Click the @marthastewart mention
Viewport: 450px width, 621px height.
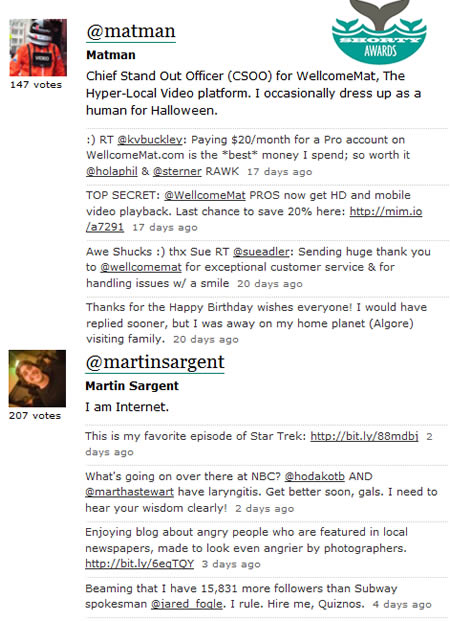(130, 492)
